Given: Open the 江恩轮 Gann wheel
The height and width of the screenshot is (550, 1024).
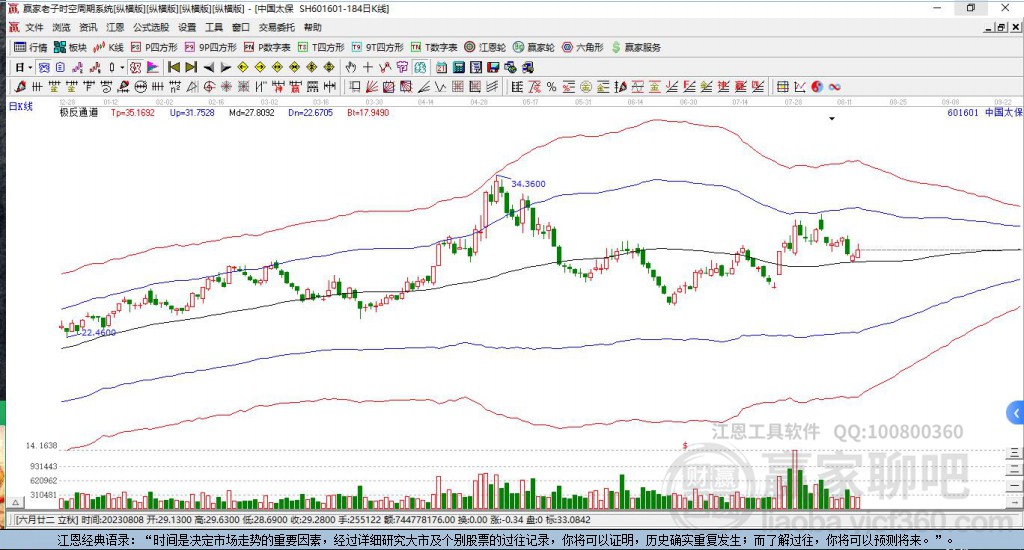Looking at the screenshot, I should click(485, 47).
